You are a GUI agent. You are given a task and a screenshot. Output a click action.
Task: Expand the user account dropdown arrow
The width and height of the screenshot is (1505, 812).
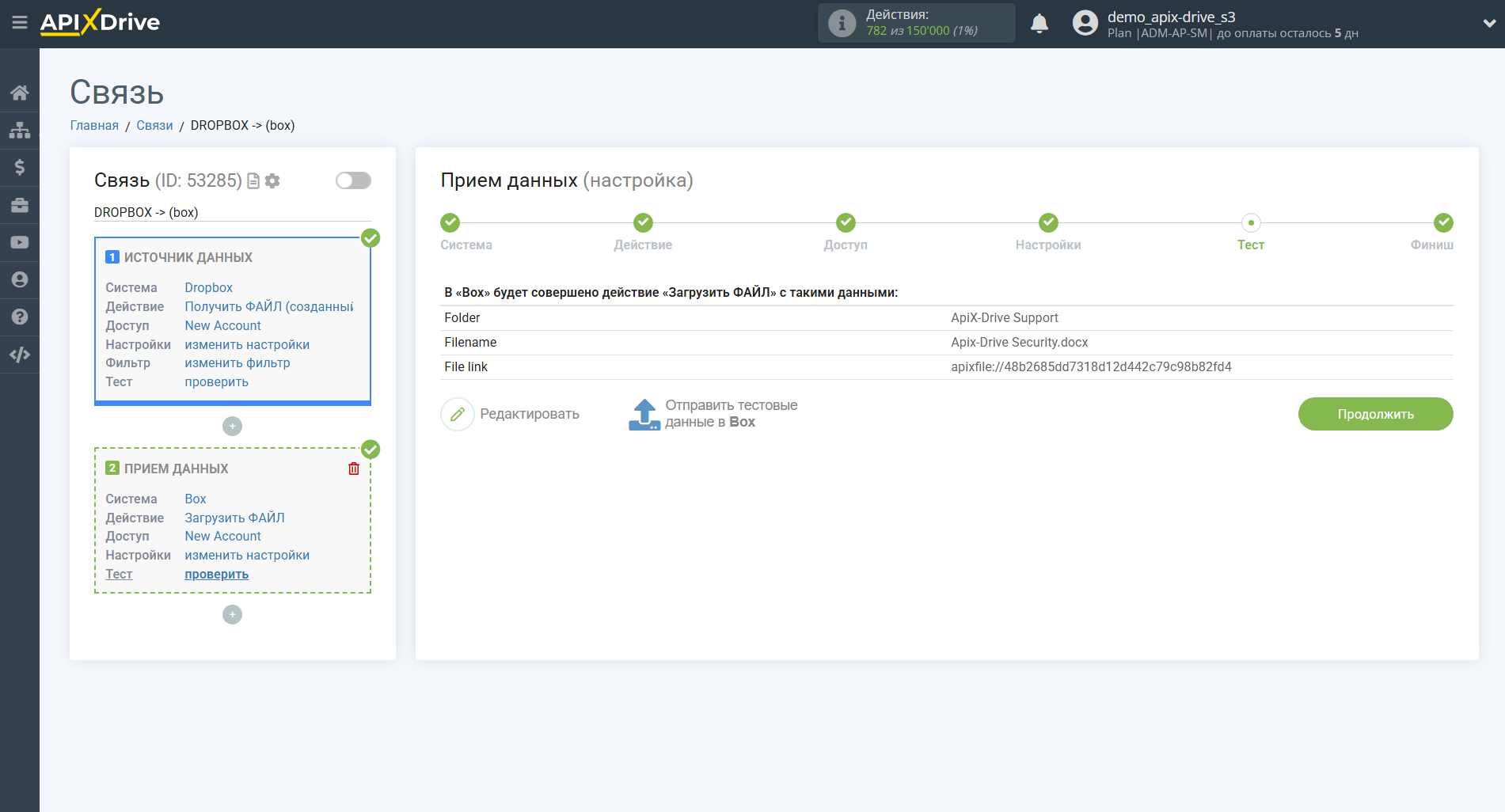tap(1488, 24)
